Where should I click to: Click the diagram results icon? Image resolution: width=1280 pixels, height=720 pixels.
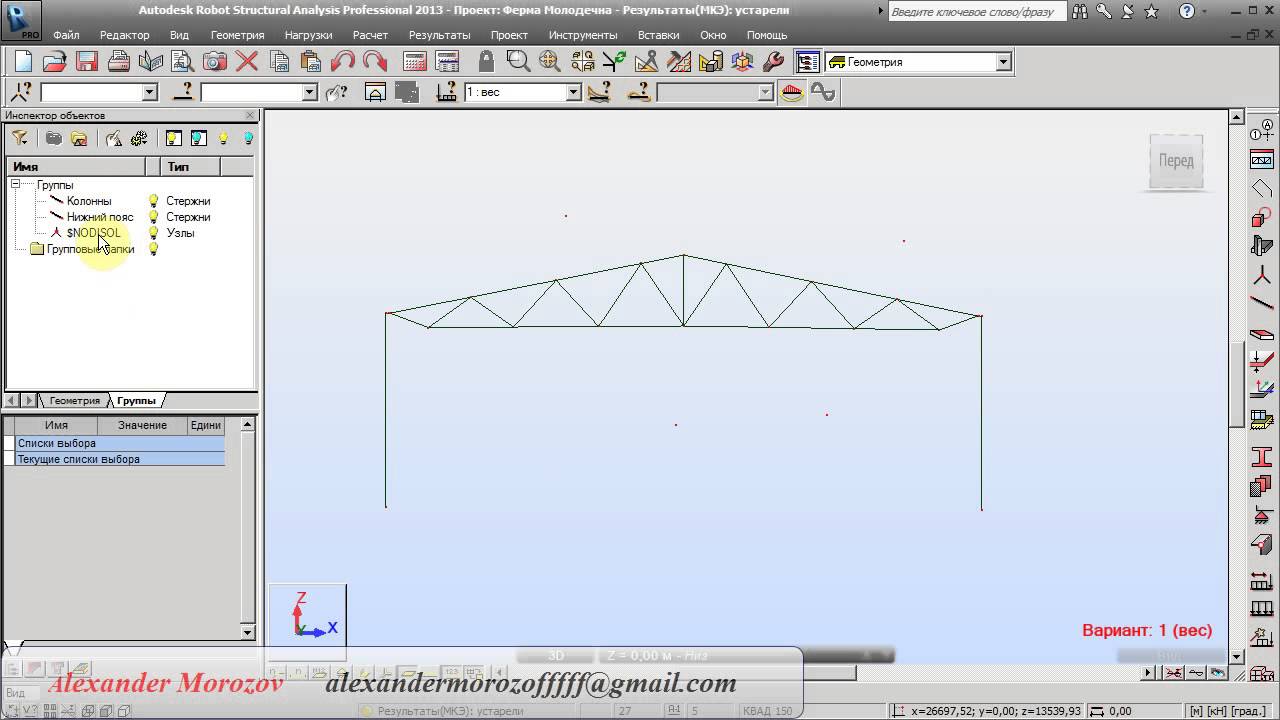(x=792, y=92)
